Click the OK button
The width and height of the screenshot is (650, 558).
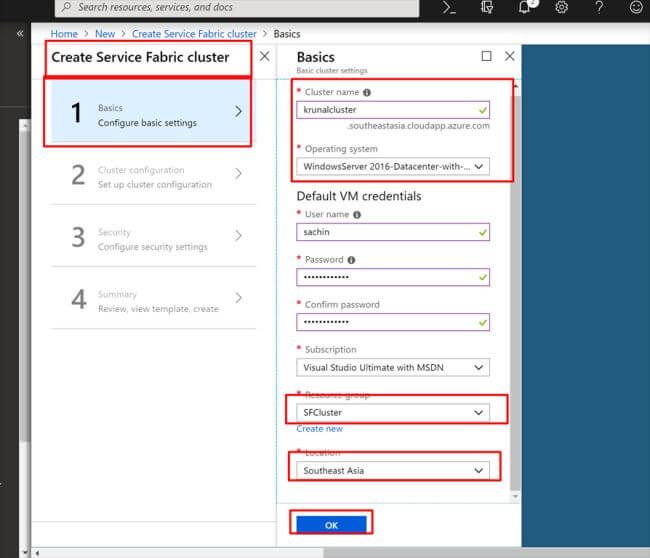(x=331, y=525)
